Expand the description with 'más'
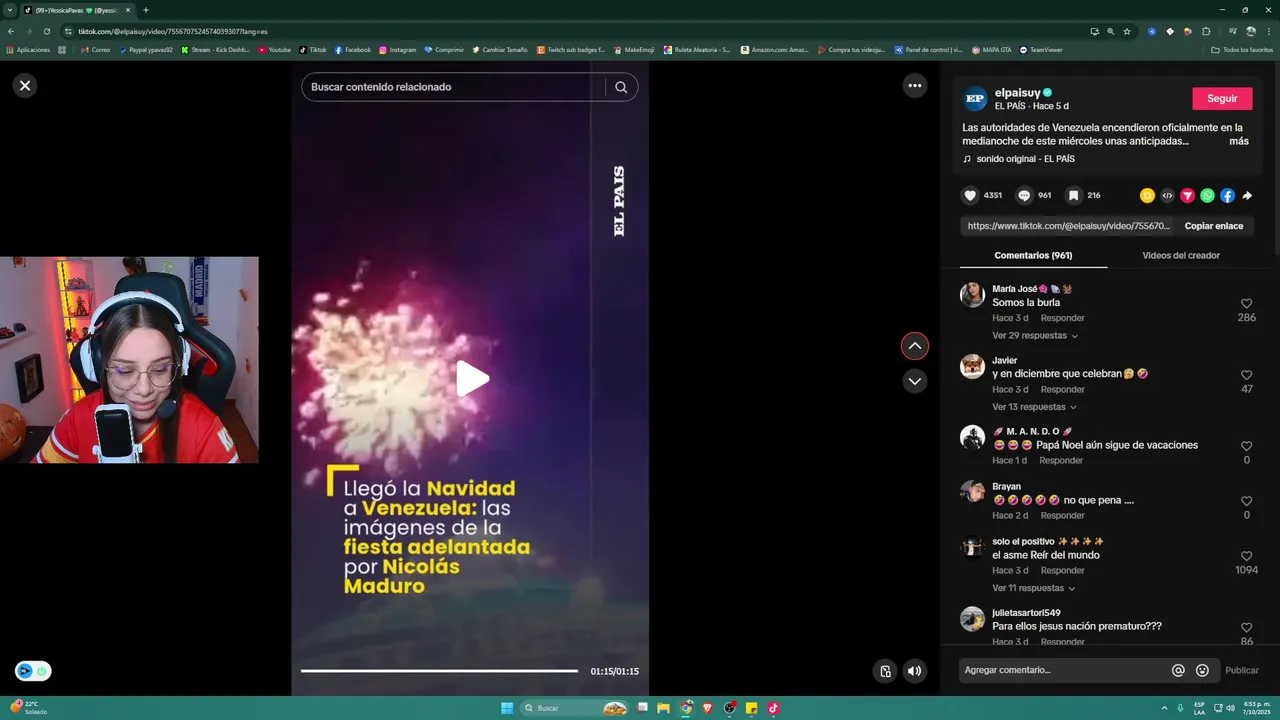This screenshot has width=1280, height=720. (1239, 141)
